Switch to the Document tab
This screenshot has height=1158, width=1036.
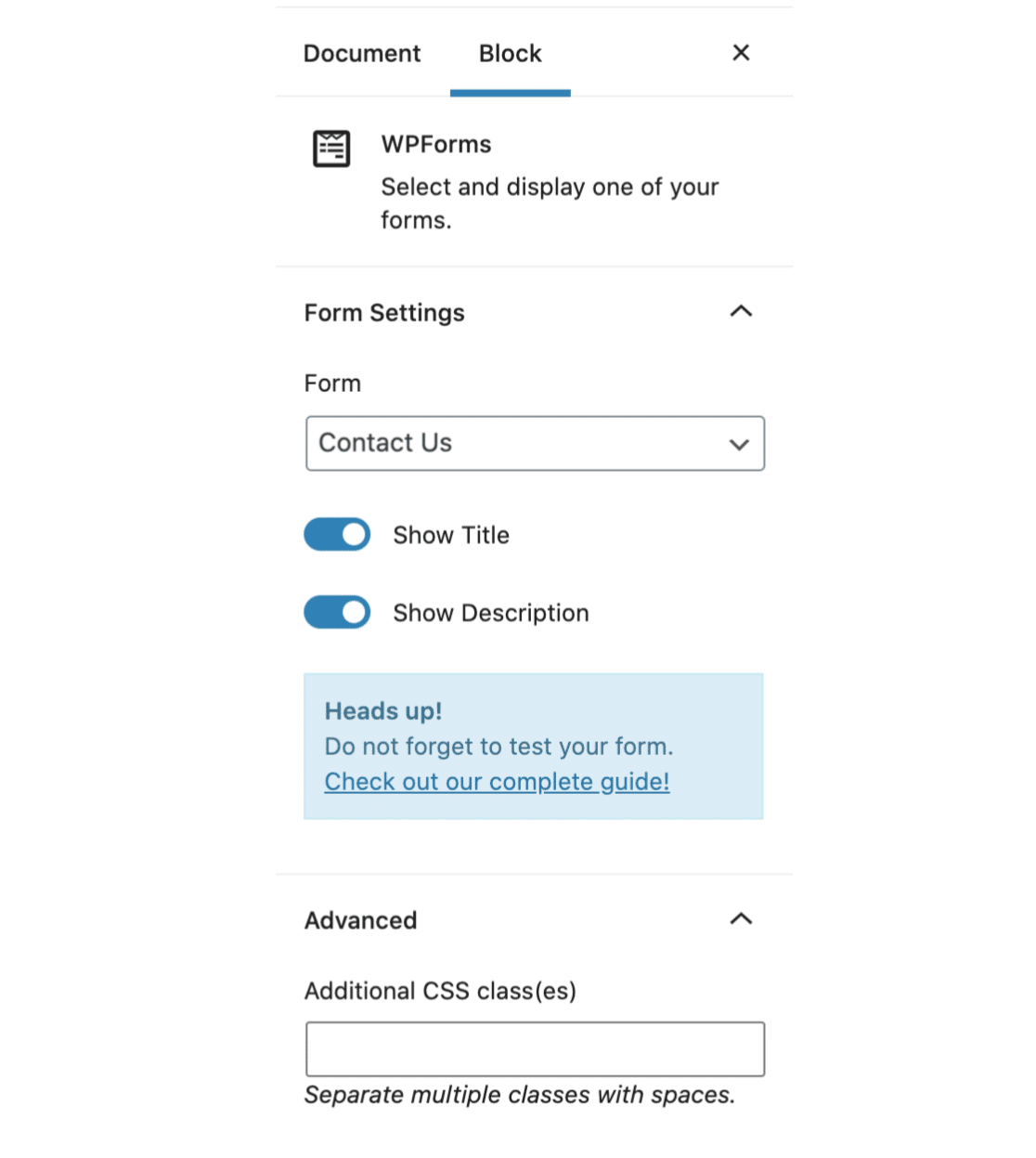(x=362, y=54)
